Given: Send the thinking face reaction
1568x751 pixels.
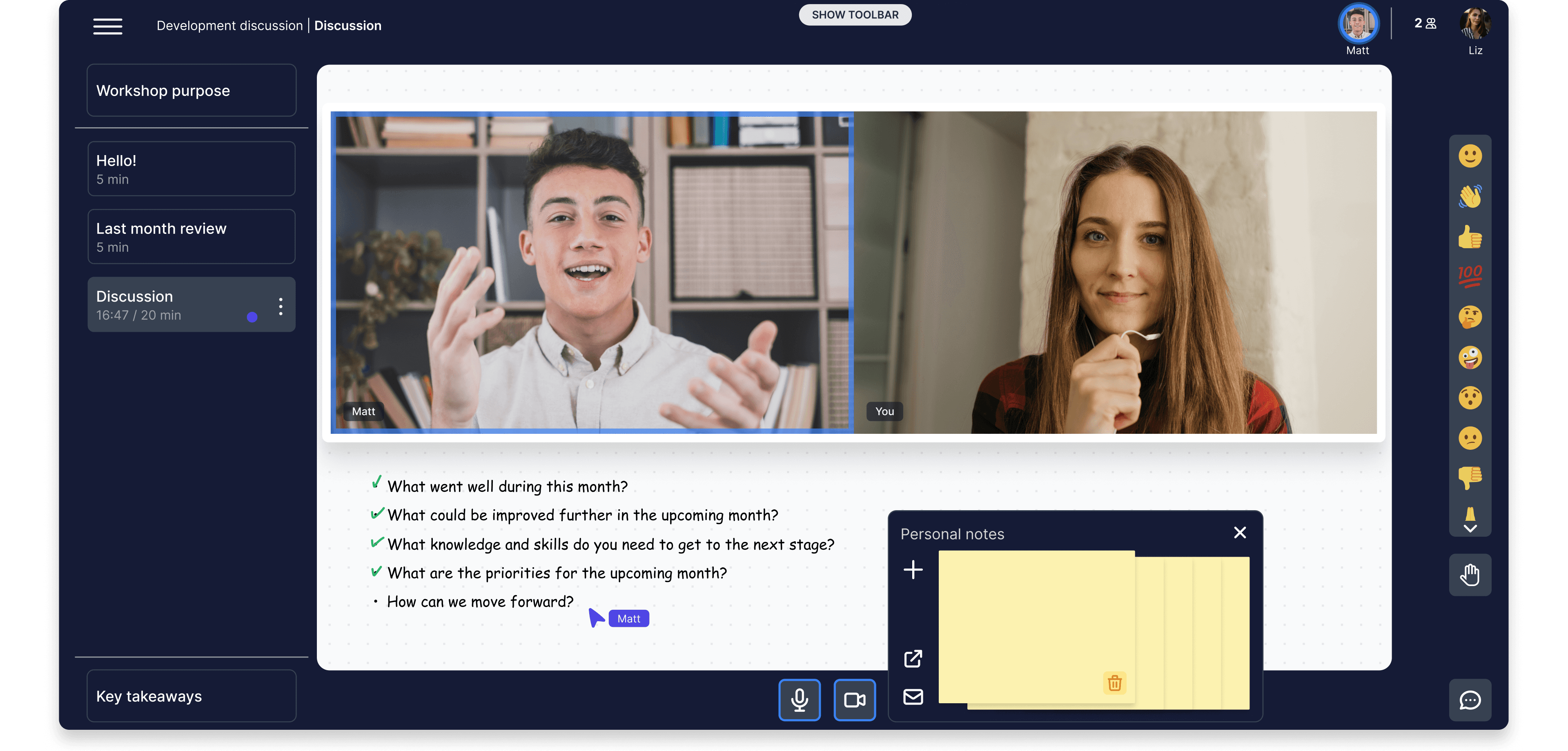Looking at the screenshot, I should pos(1470,317).
